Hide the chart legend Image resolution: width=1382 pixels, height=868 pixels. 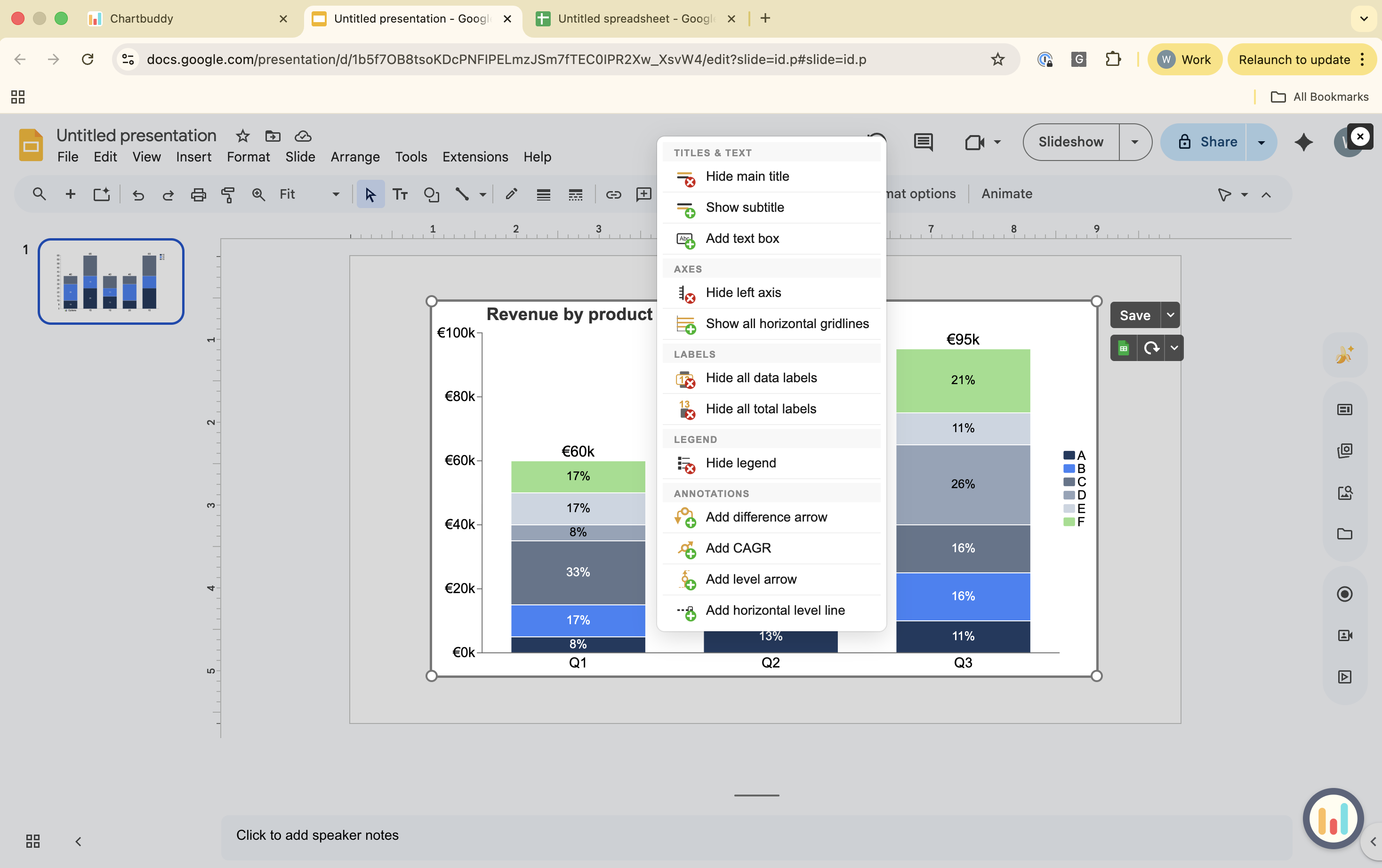(x=741, y=463)
